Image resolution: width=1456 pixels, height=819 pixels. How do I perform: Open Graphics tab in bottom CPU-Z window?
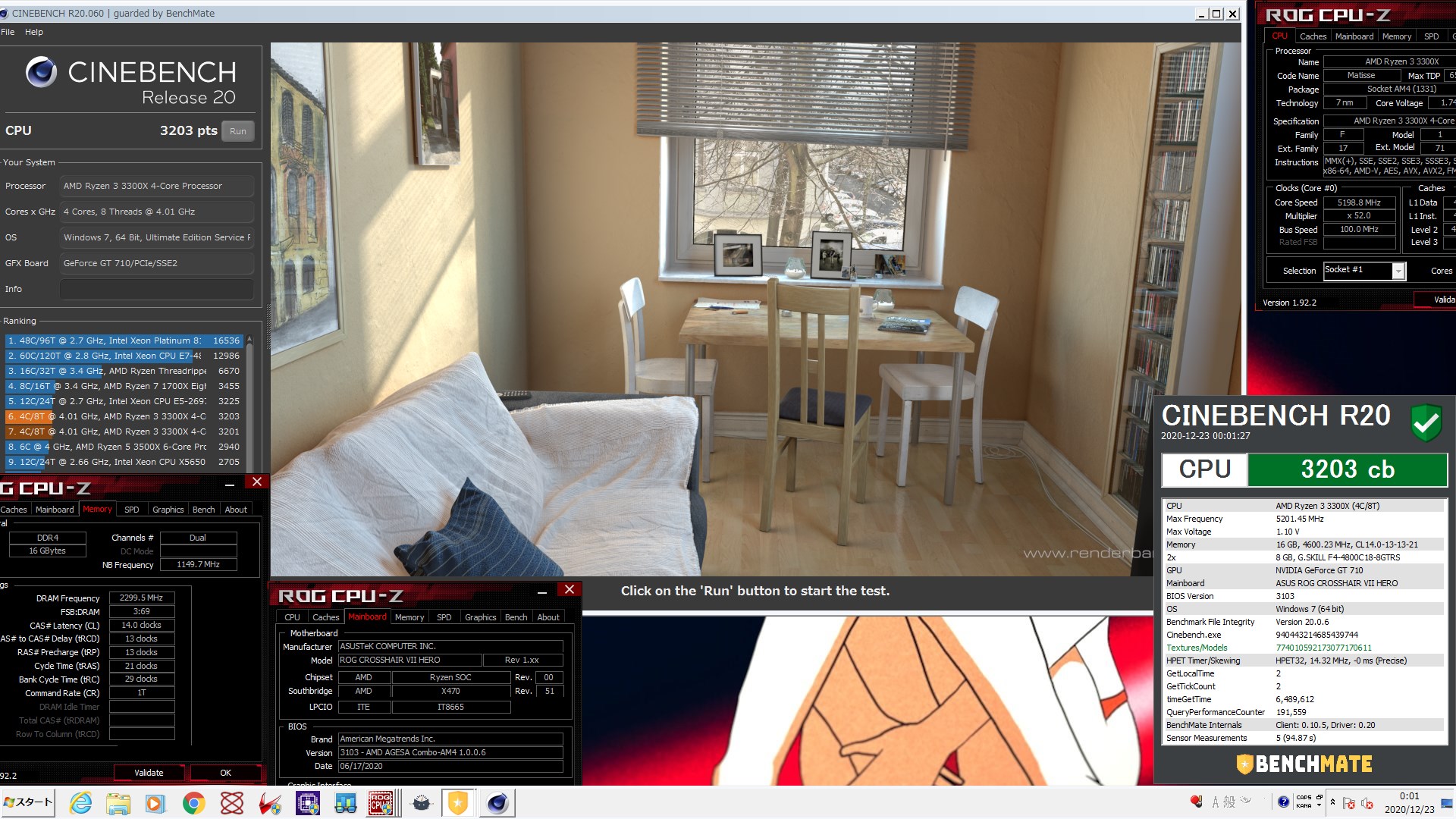click(x=480, y=617)
